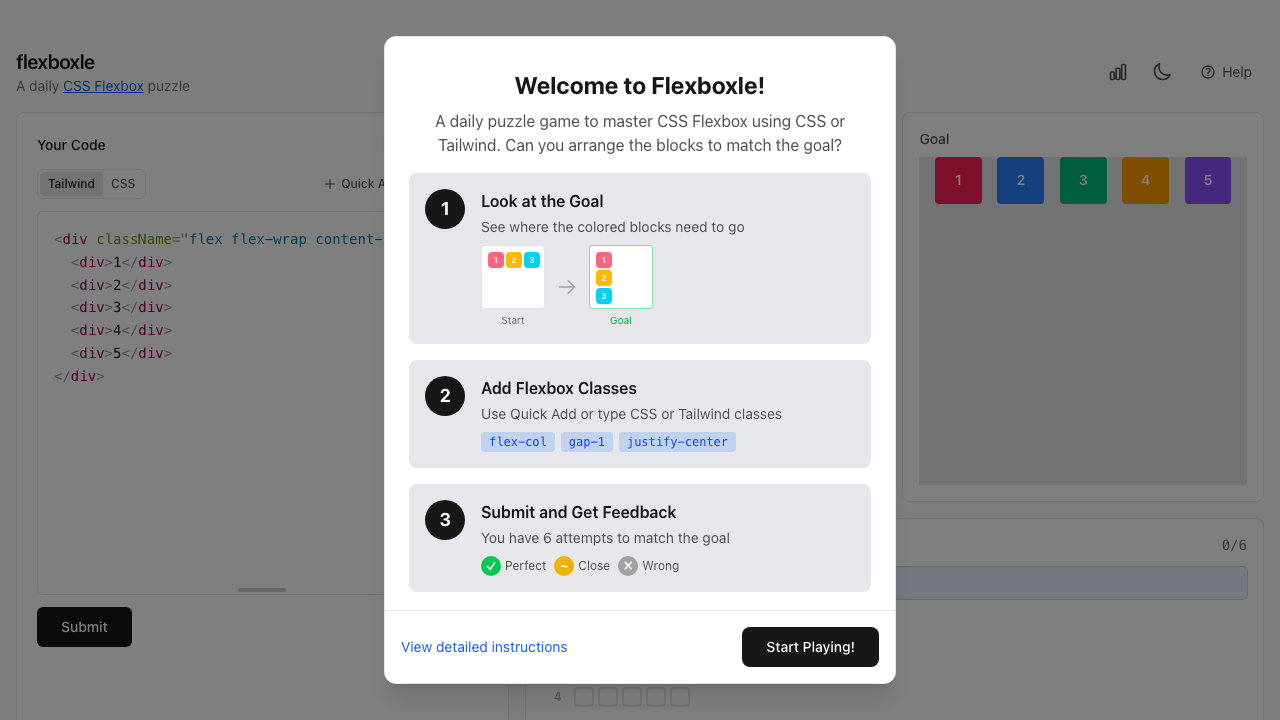Image resolution: width=1280 pixels, height=720 pixels.
Task: Click the flexboxle header title
Action: click(x=55, y=61)
